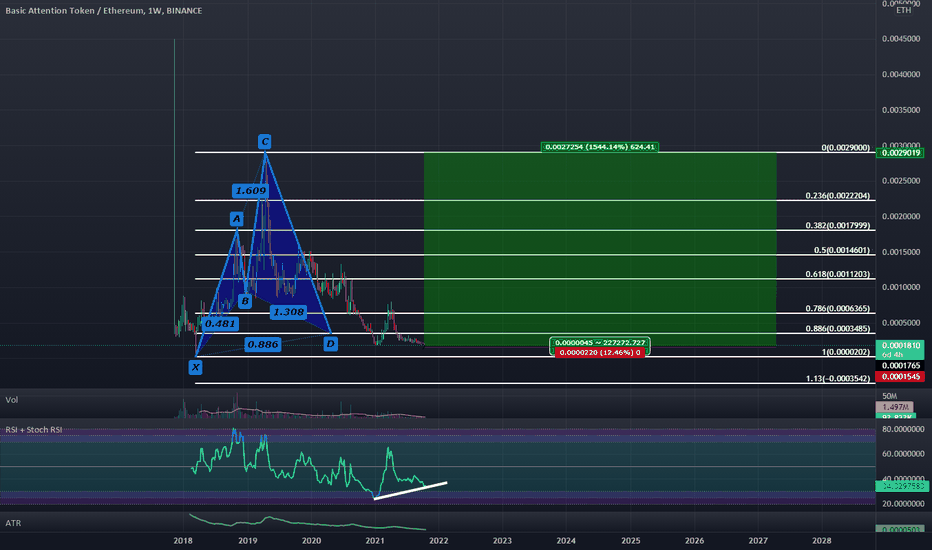Select the white trendline on RSI pane
Screen dimensions: 932x550
coord(410,491)
